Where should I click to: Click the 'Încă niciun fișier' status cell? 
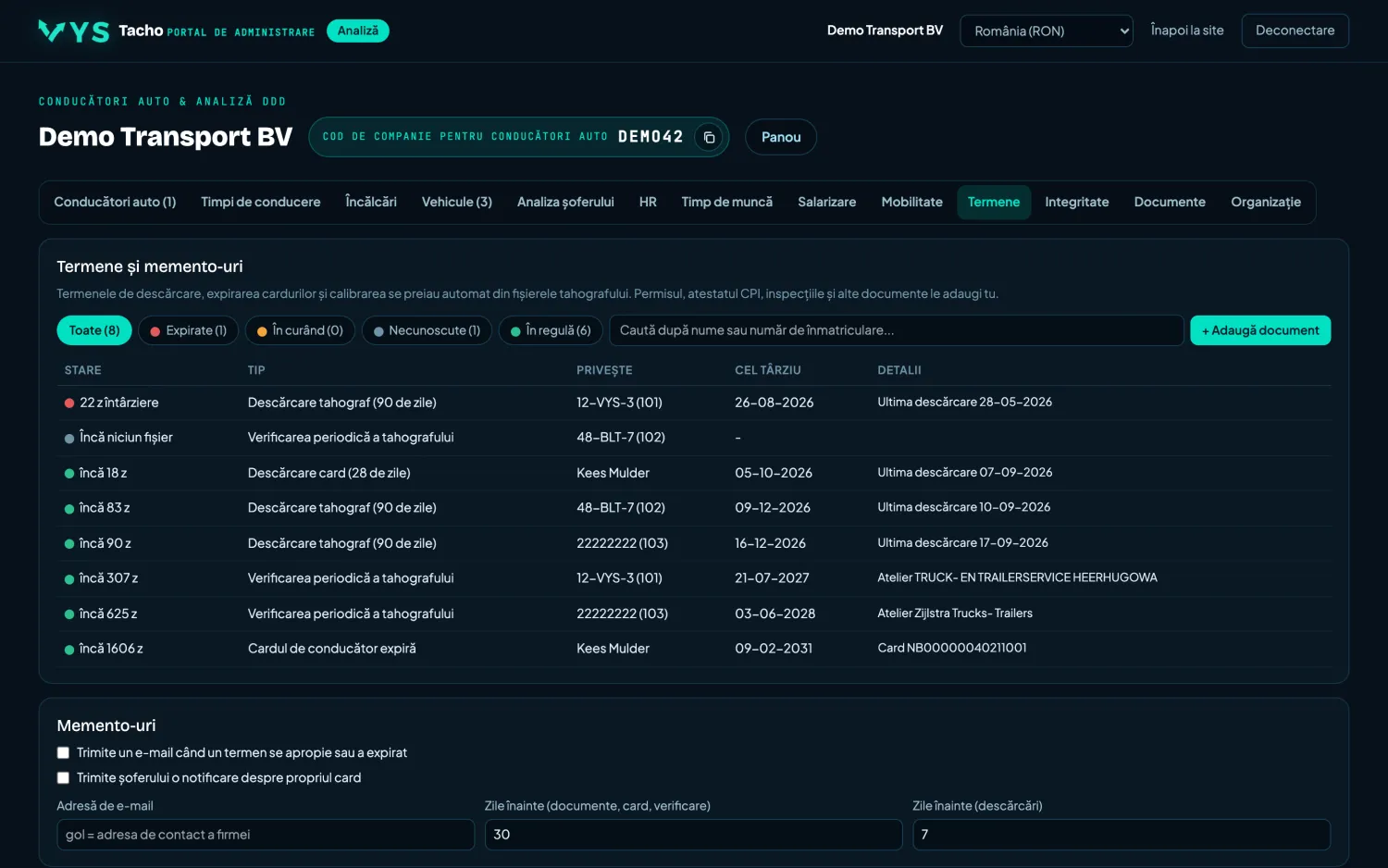[118, 438]
